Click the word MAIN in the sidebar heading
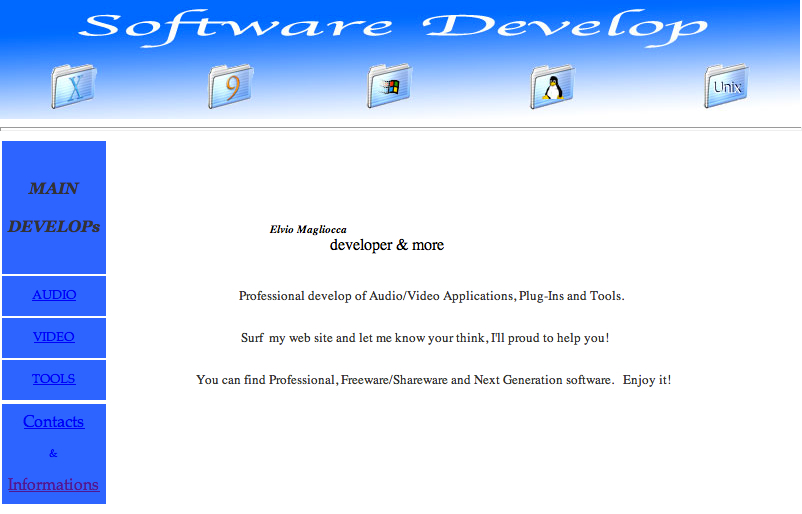 pos(54,188)
